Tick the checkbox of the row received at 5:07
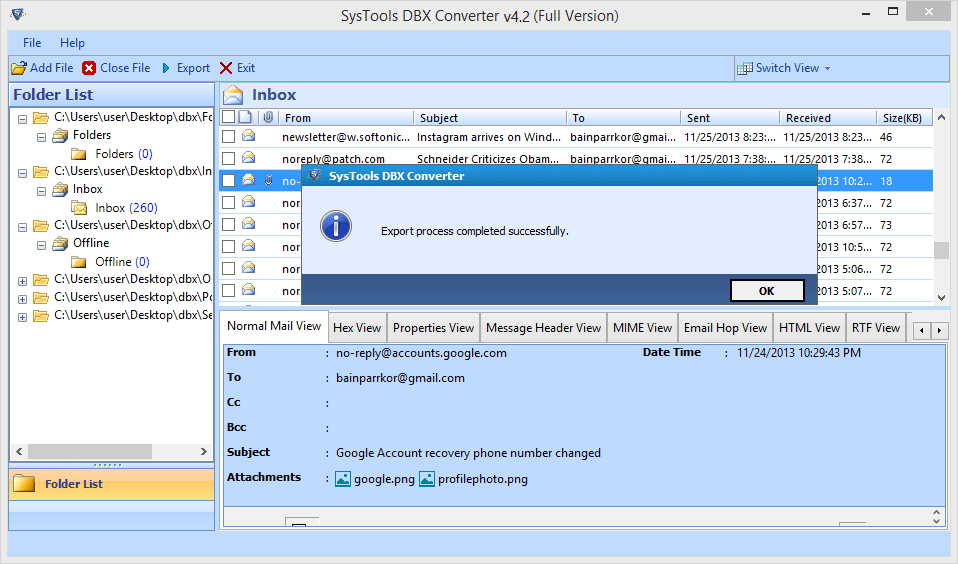Screen dimensions: 958x564 coord(229,290)
